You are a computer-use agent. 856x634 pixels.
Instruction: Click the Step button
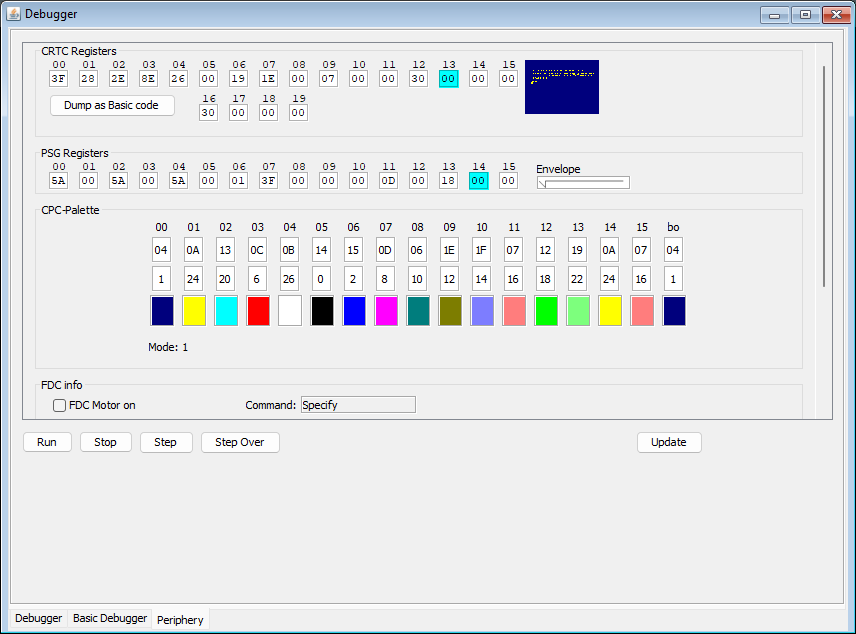point(165,442)
